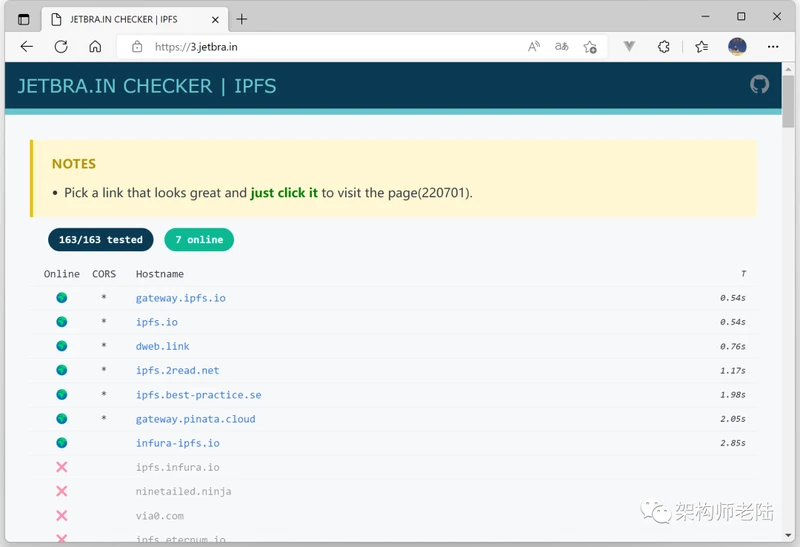Screen dimensions: 800x547
Task: Open Favorites list icon
Action: [x=702, y=47]
